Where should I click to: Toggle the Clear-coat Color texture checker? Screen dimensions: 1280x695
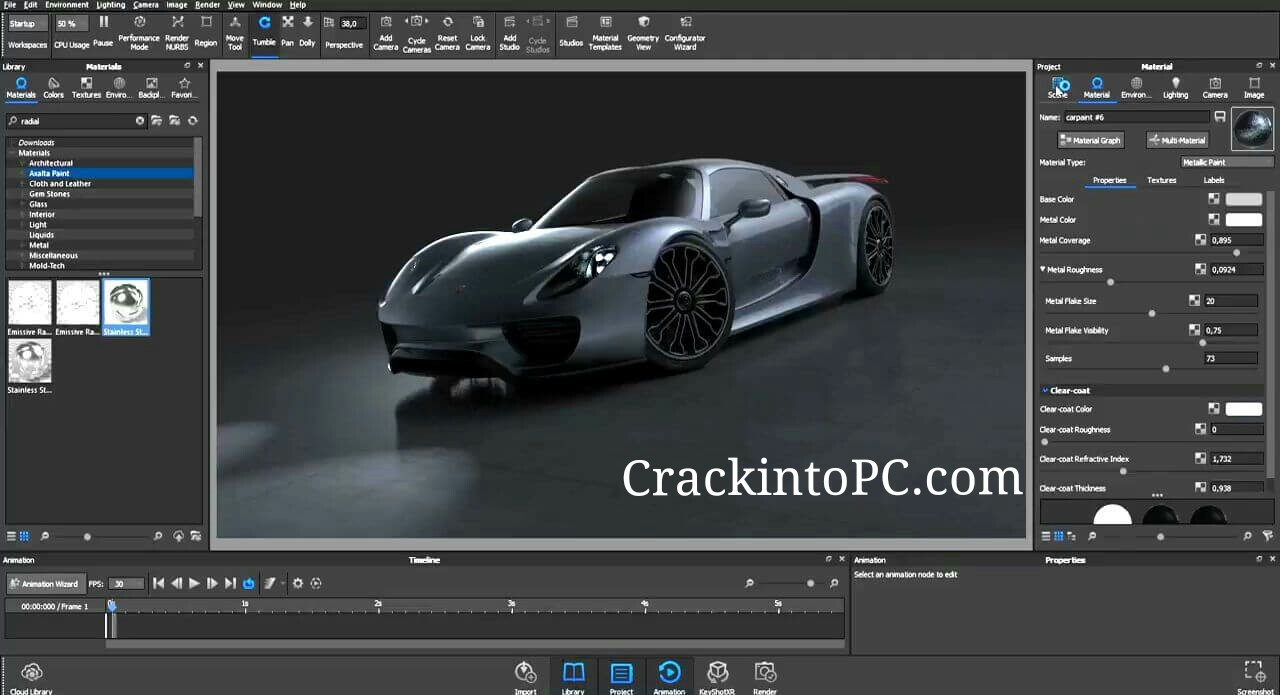pos(1214,408)
